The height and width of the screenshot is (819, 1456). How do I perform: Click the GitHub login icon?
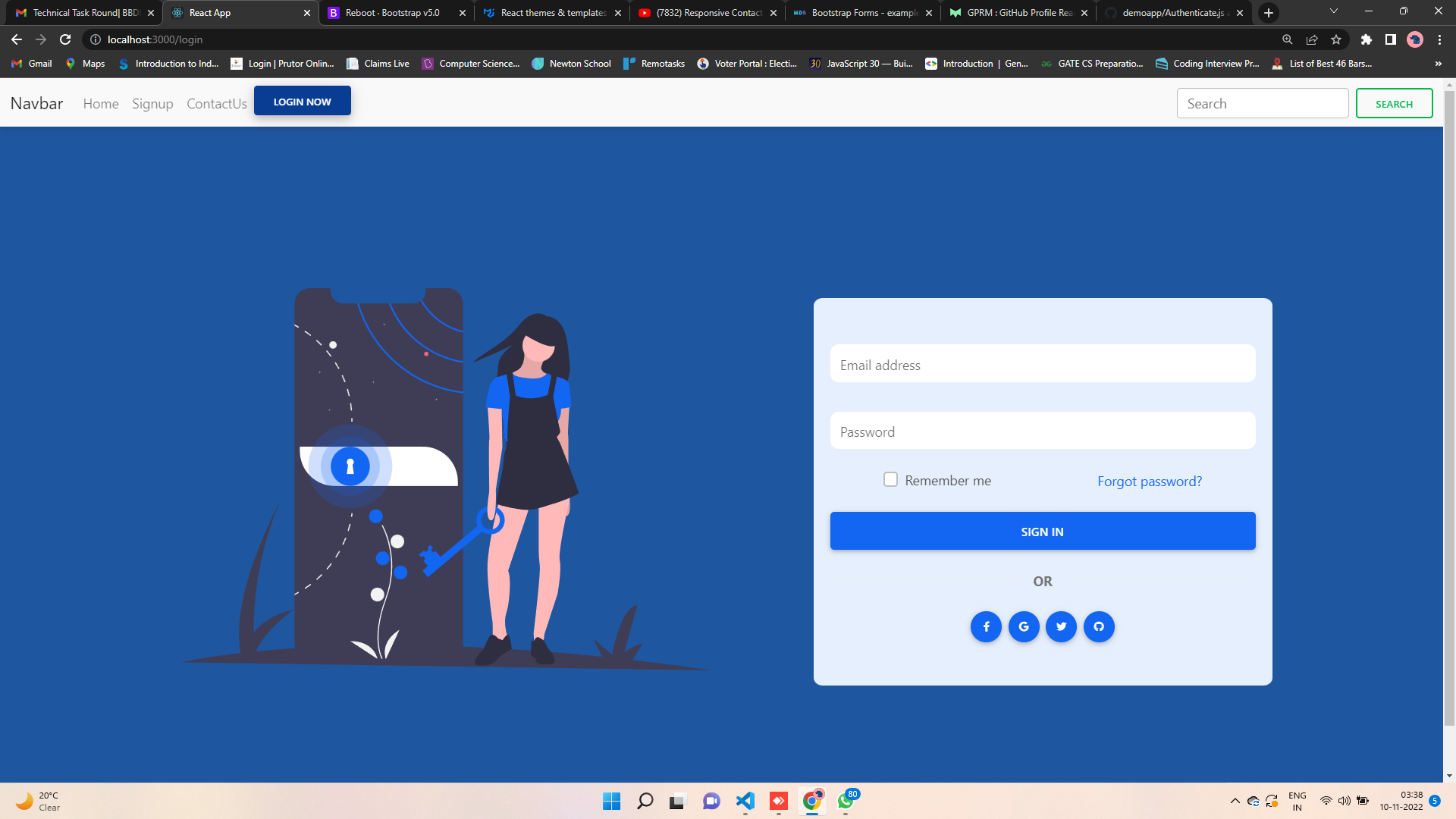[1099, 626]
